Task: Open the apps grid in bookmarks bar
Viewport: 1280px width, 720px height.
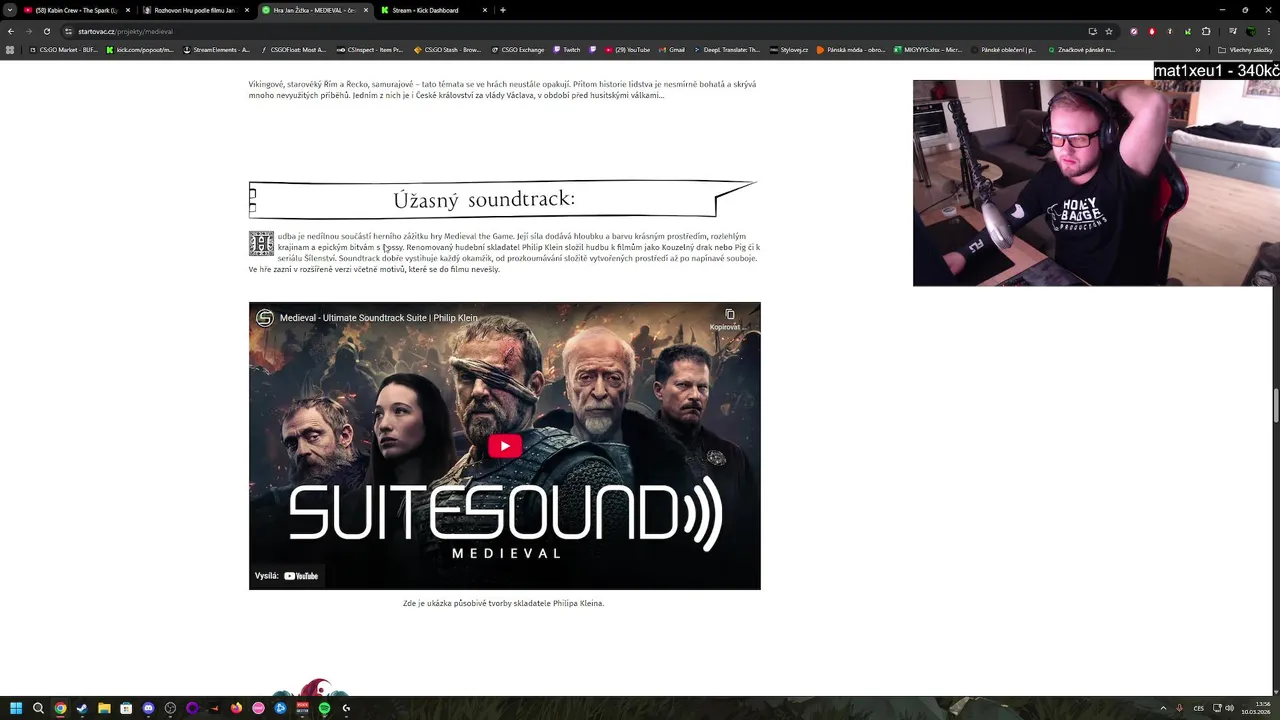Action: click(10, 49)
